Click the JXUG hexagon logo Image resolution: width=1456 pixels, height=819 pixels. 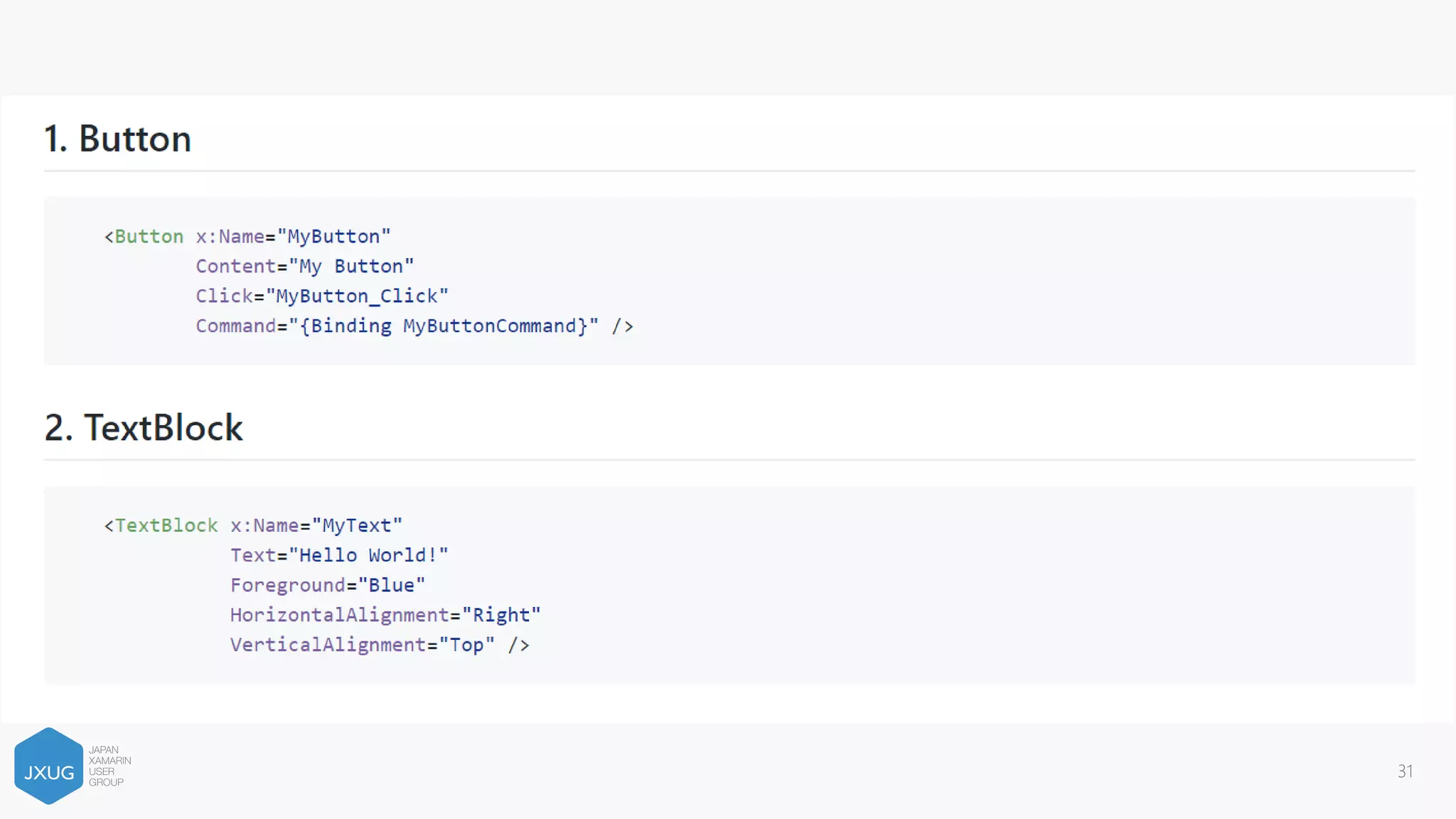click(48, 766)
